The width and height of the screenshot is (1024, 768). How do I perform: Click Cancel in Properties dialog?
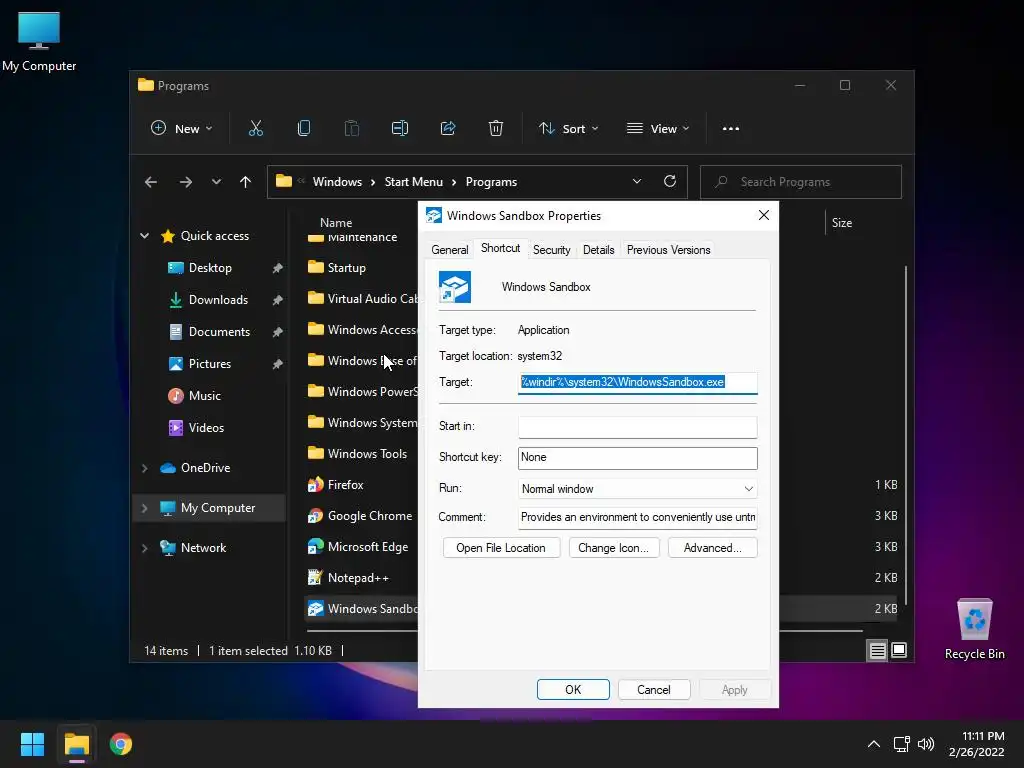coord(654,690)
